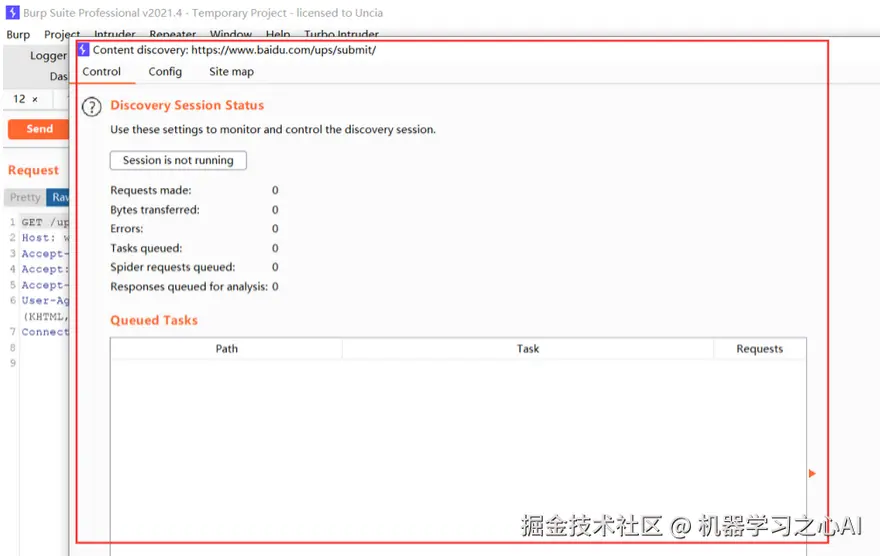Screen dimensions: 880x556
Task: Open the Burp menu
Action: pyautogui.click(x=18, y=34)
